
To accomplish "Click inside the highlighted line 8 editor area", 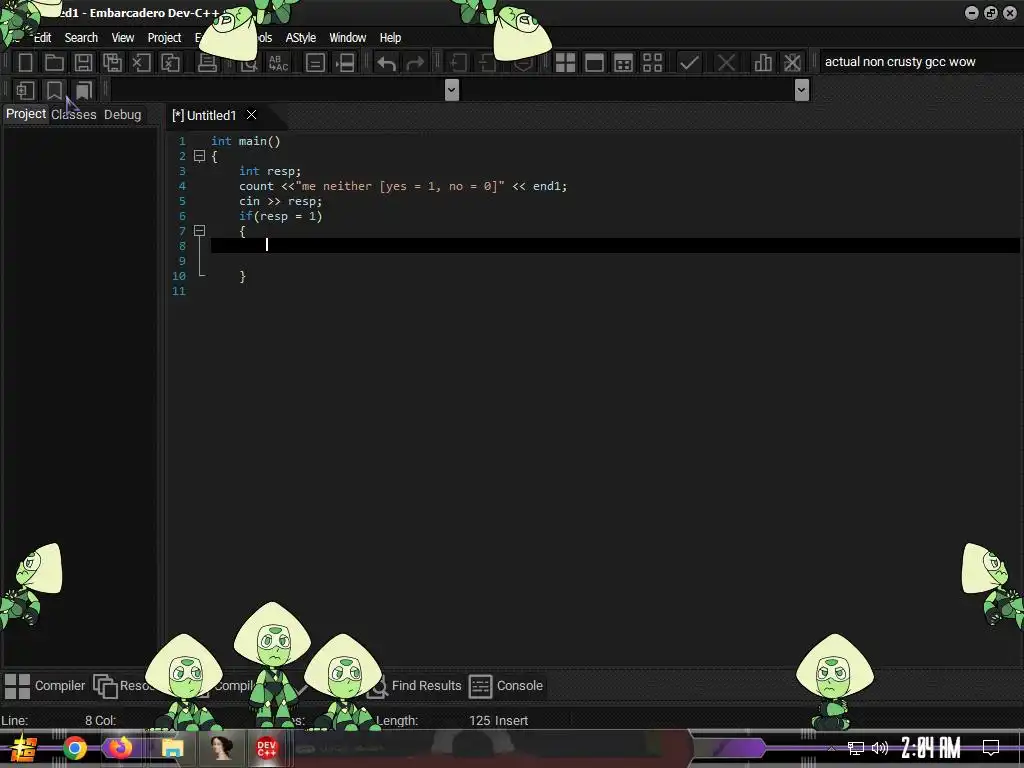I will pos(615,246).
